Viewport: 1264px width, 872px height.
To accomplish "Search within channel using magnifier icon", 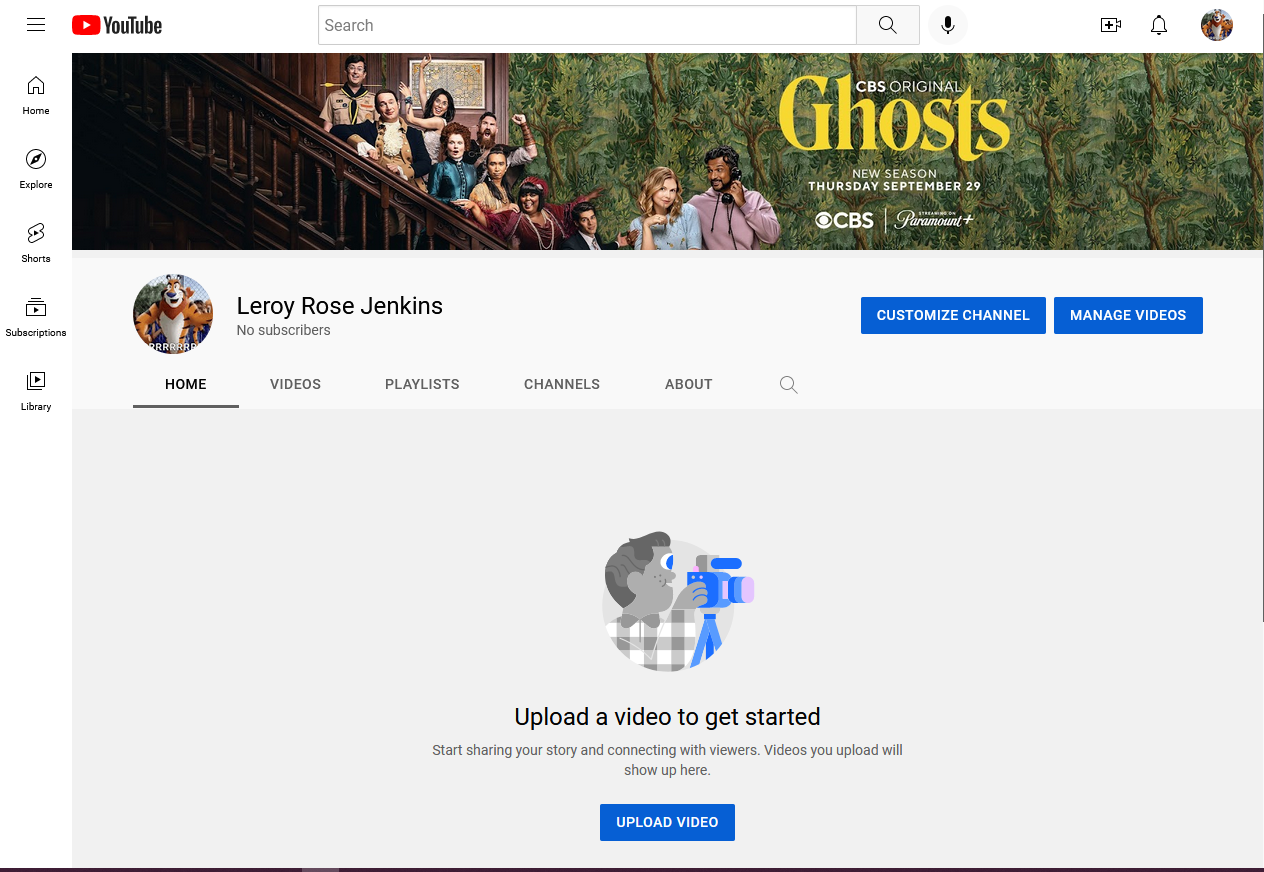I will click(789, 385).
